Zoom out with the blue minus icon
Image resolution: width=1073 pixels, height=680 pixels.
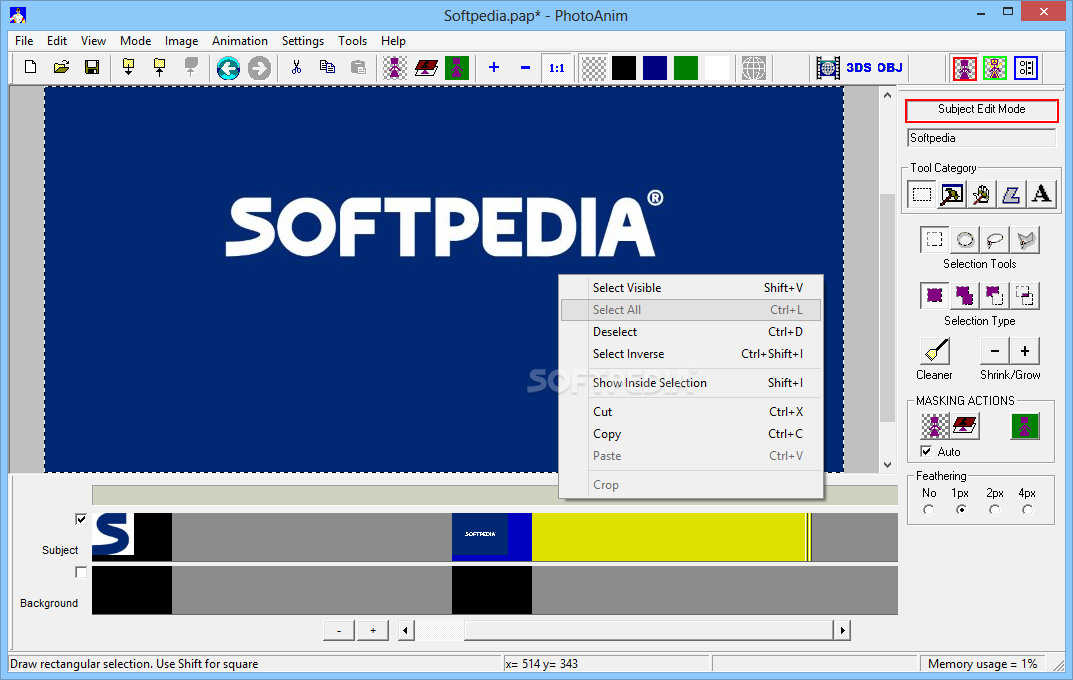(x=526, y=67)
